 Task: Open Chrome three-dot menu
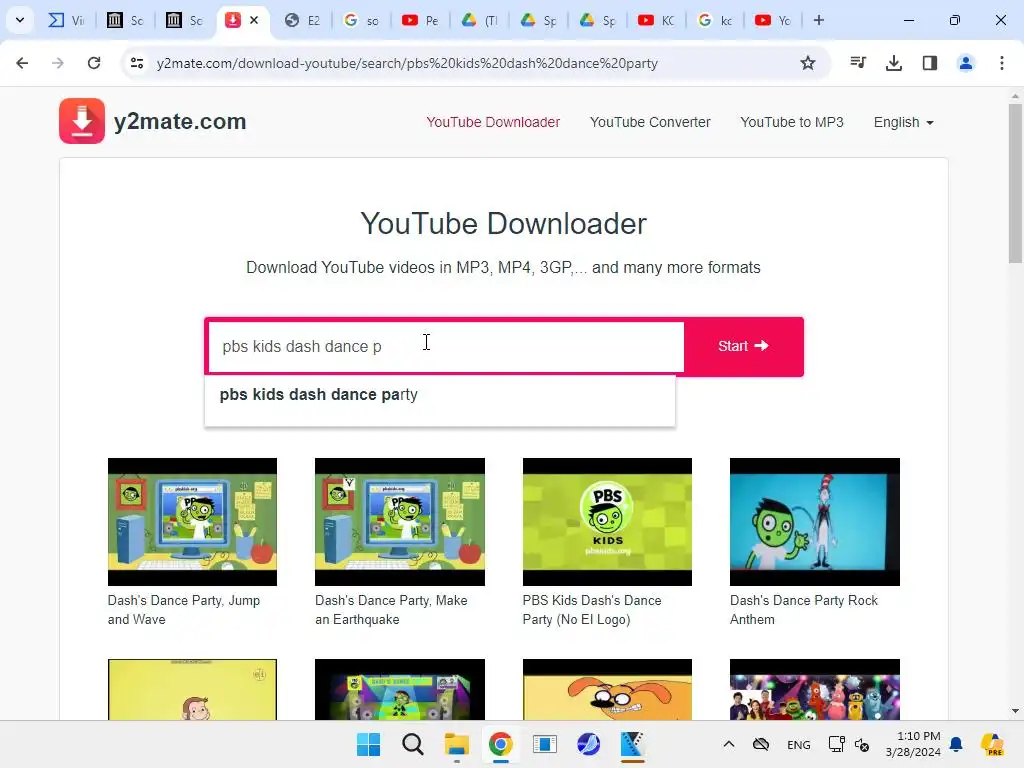click(x=1002, y=63)
